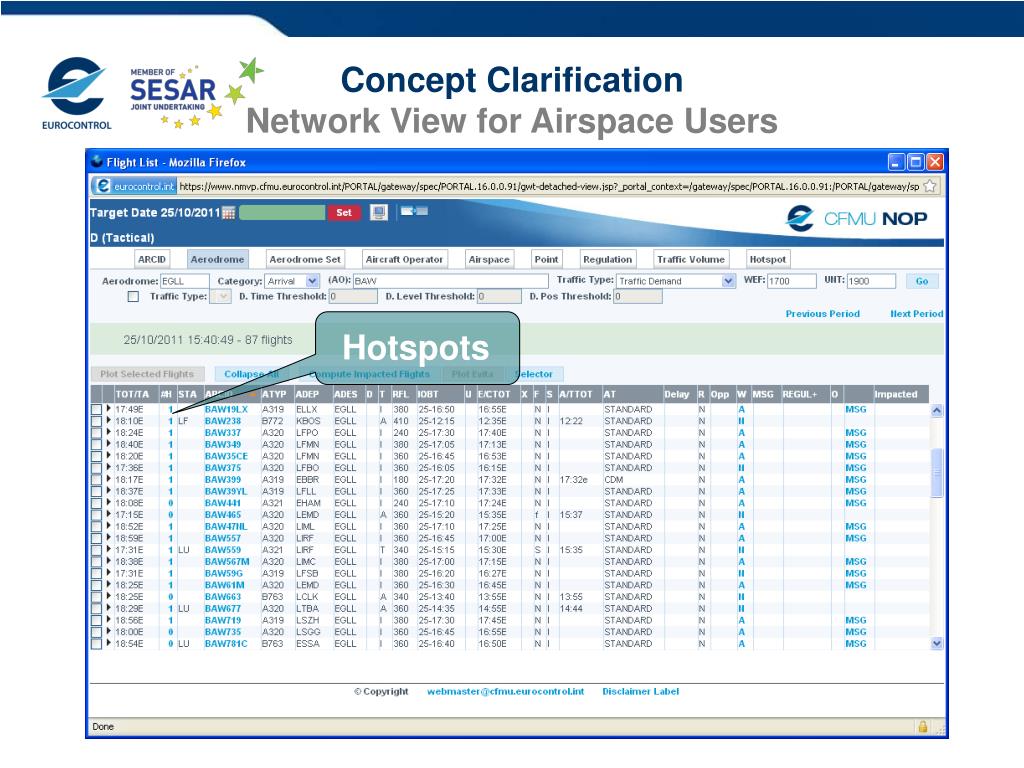The image size is (1024, 768).
Task: Click the Plot Selected Flights button
Action: (148, 374)
